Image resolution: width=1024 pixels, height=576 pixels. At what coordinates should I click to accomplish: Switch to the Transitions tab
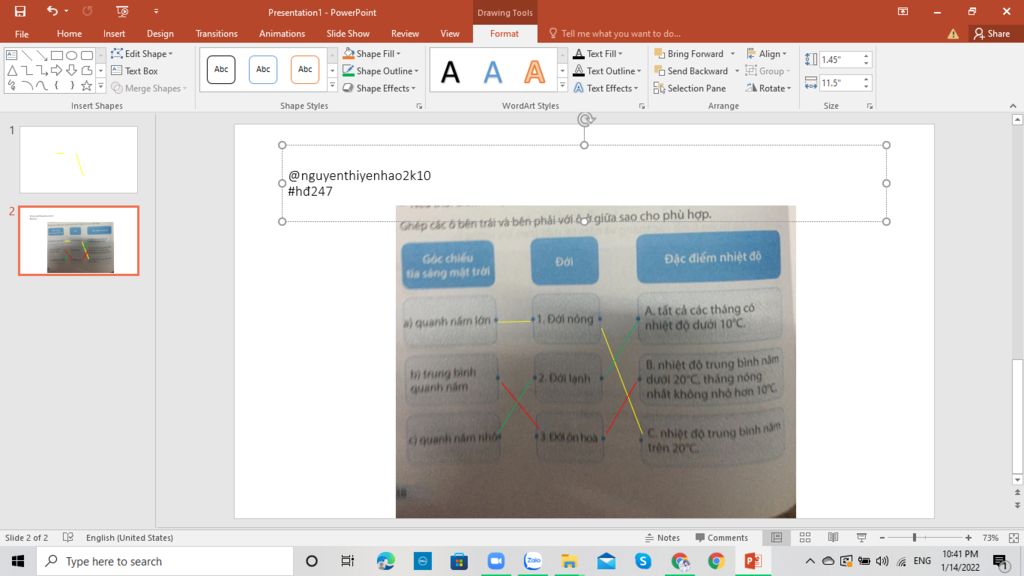[216, 34]
